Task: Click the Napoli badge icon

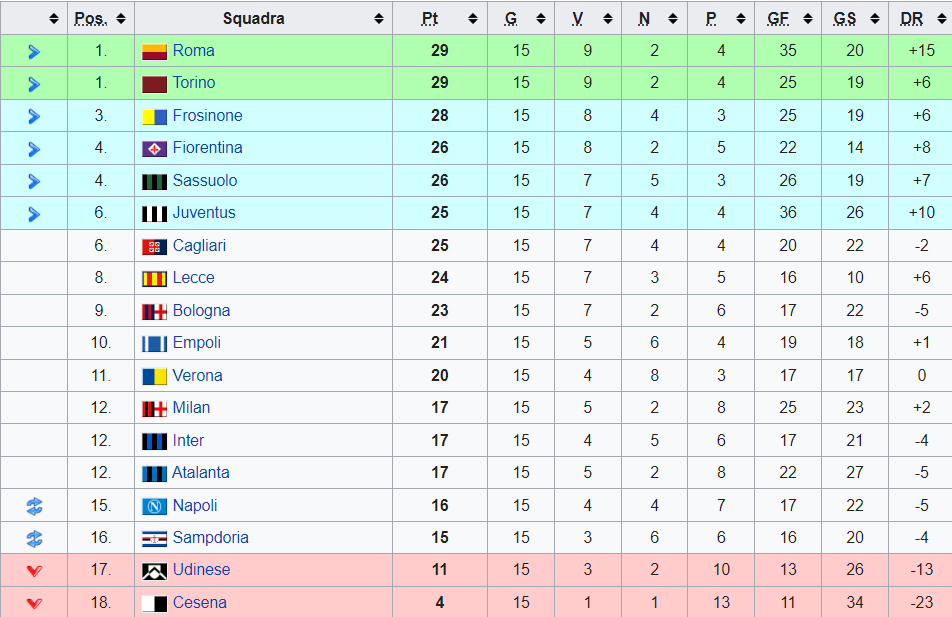Action: 154,506
